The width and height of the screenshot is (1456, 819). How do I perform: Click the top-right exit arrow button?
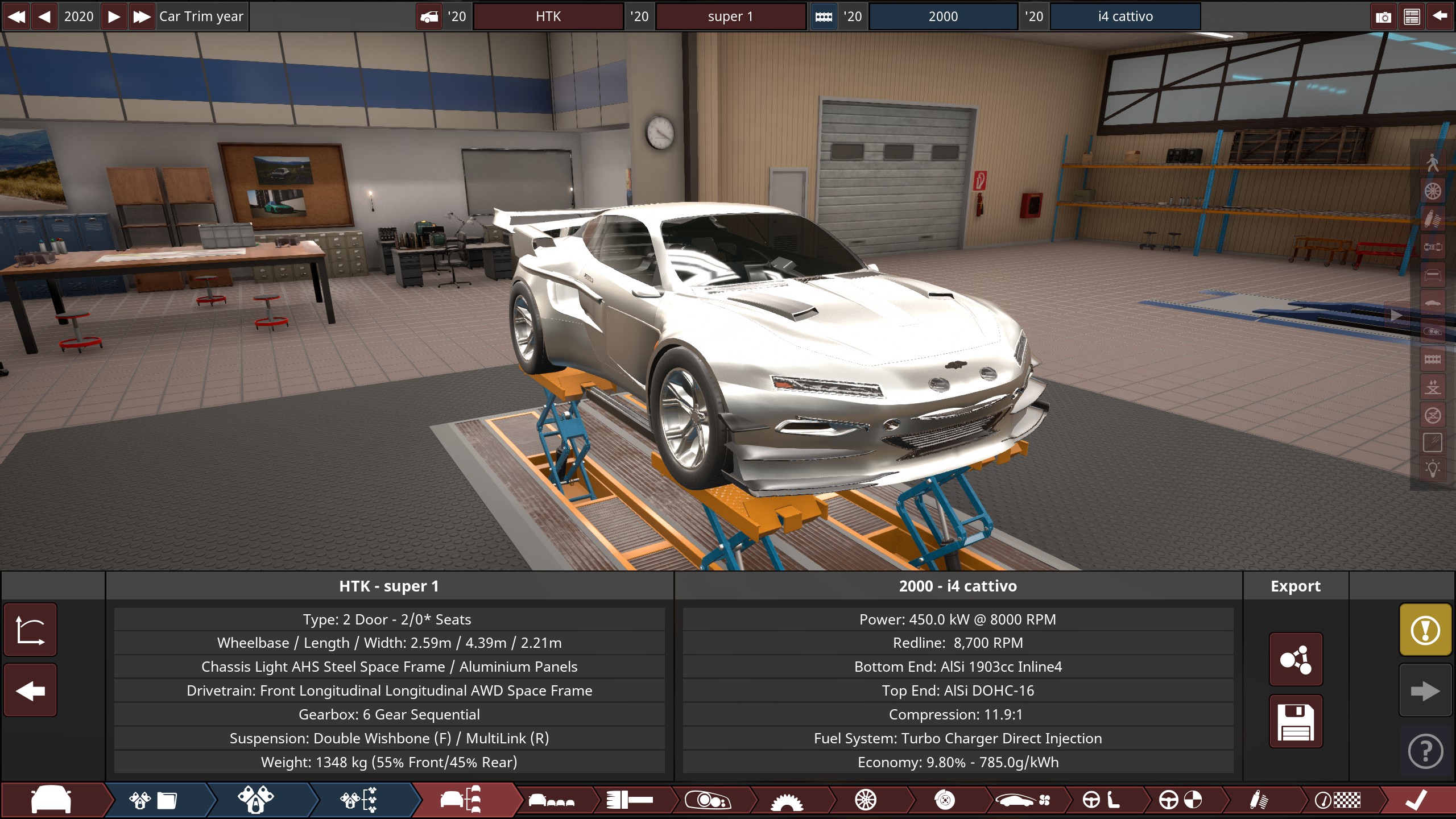(1440, 16)
